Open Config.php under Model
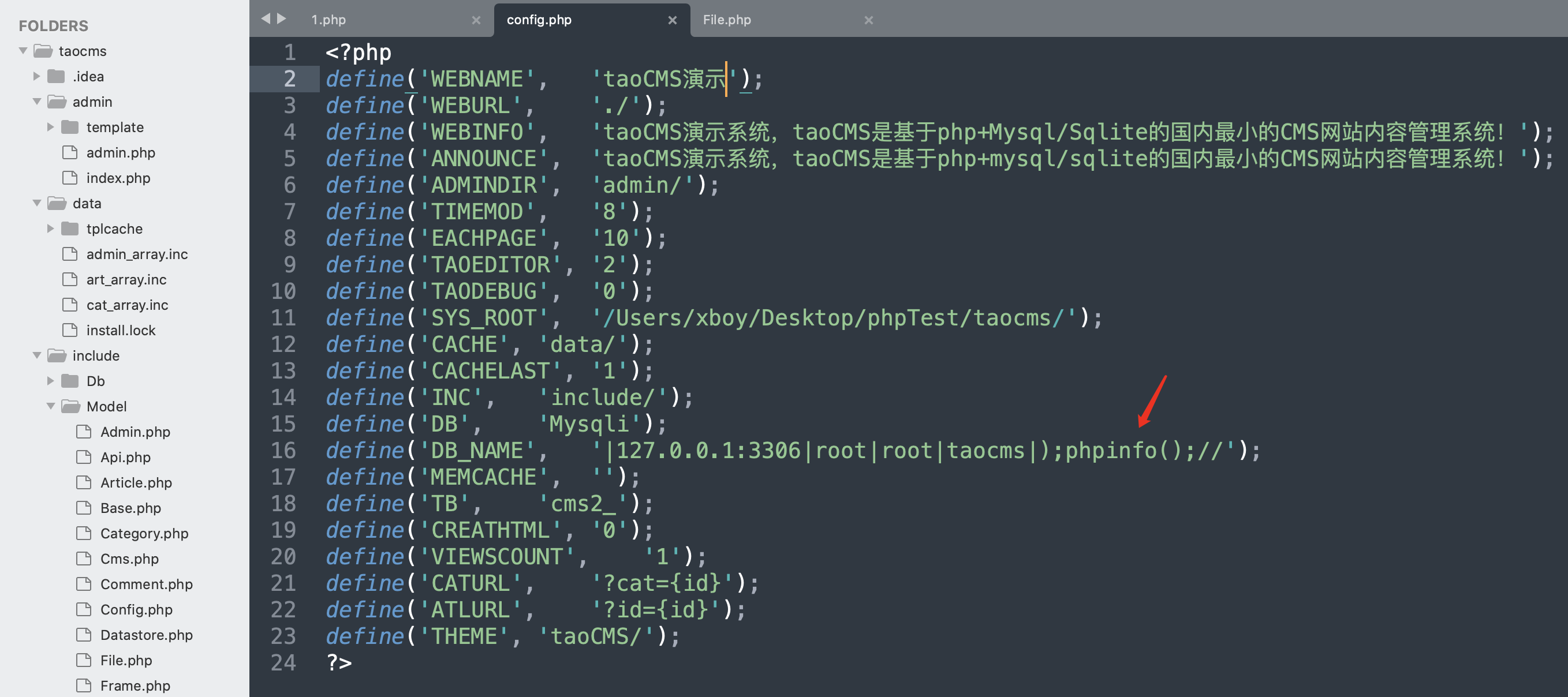Viewport: 1568px width, 697px height. pos(136,609)
